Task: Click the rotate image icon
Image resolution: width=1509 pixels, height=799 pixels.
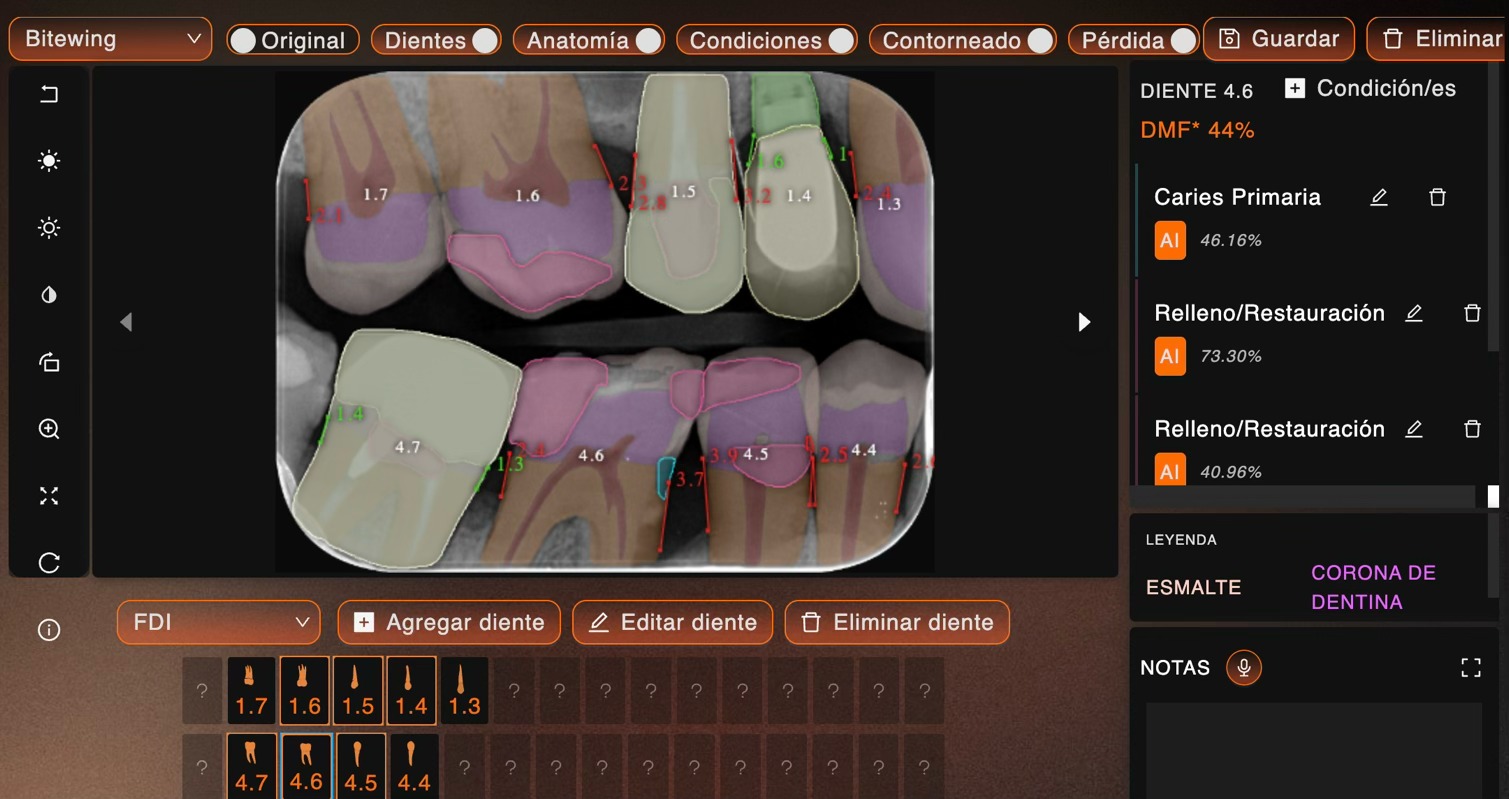Action: [49, 362]
